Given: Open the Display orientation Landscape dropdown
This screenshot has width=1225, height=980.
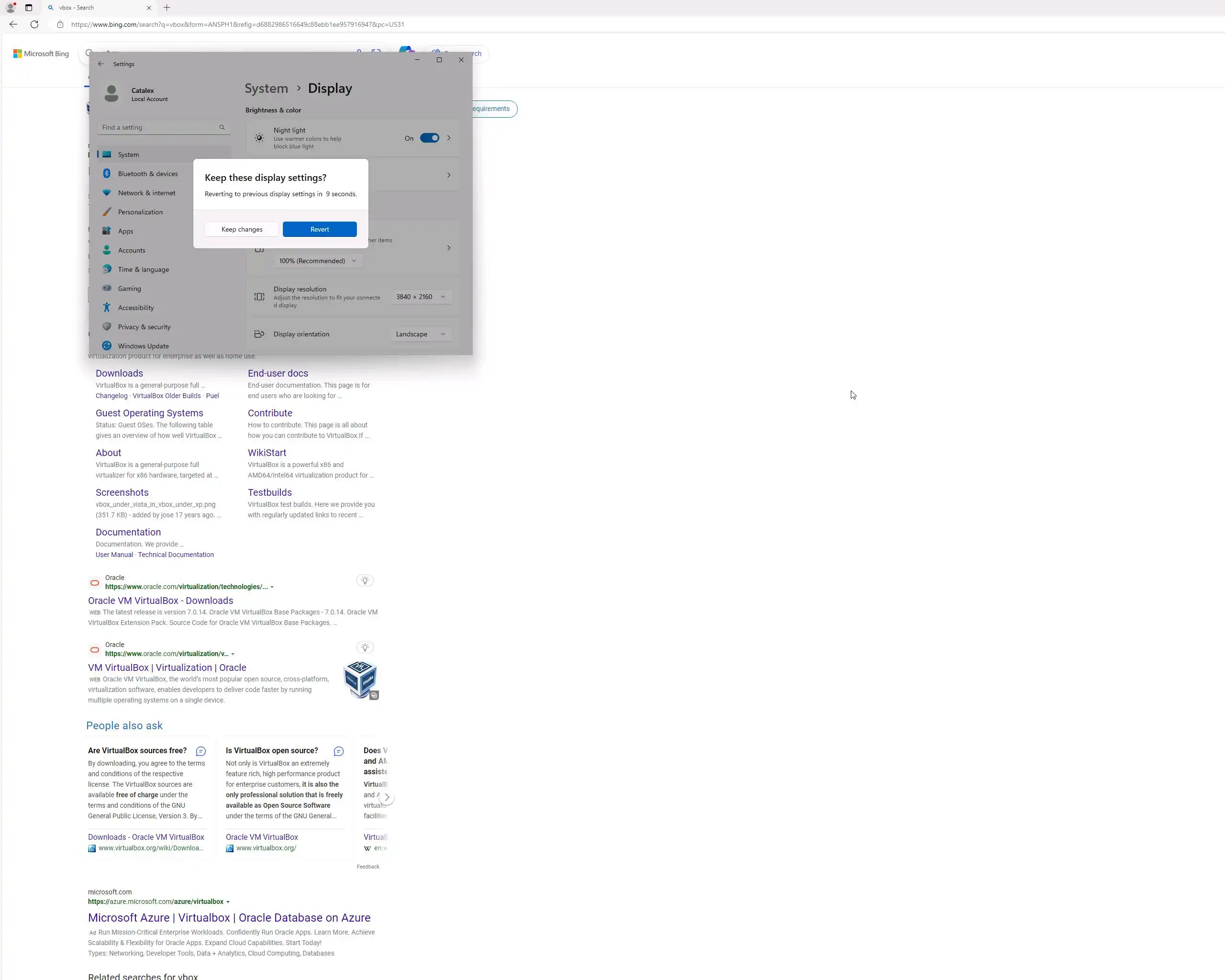Looking at the screenshot, I should [421, 334].
